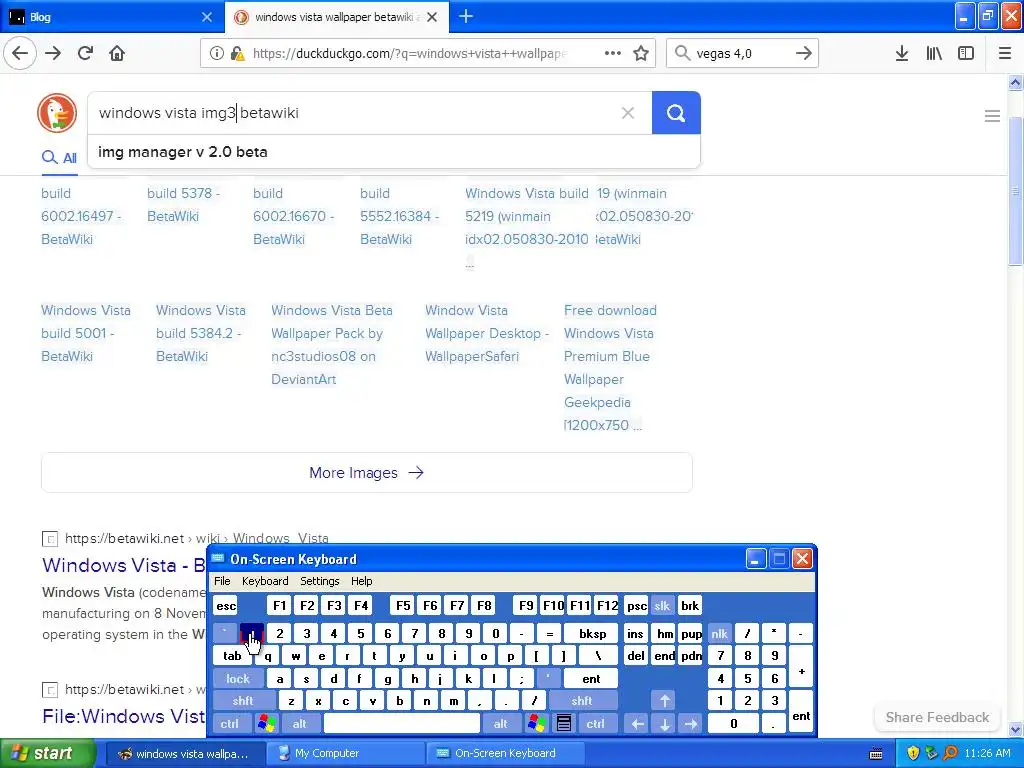Run the DuckDuckGo search magnifier button
This screenshot has height=768, width=1024.
click(676, 113)
